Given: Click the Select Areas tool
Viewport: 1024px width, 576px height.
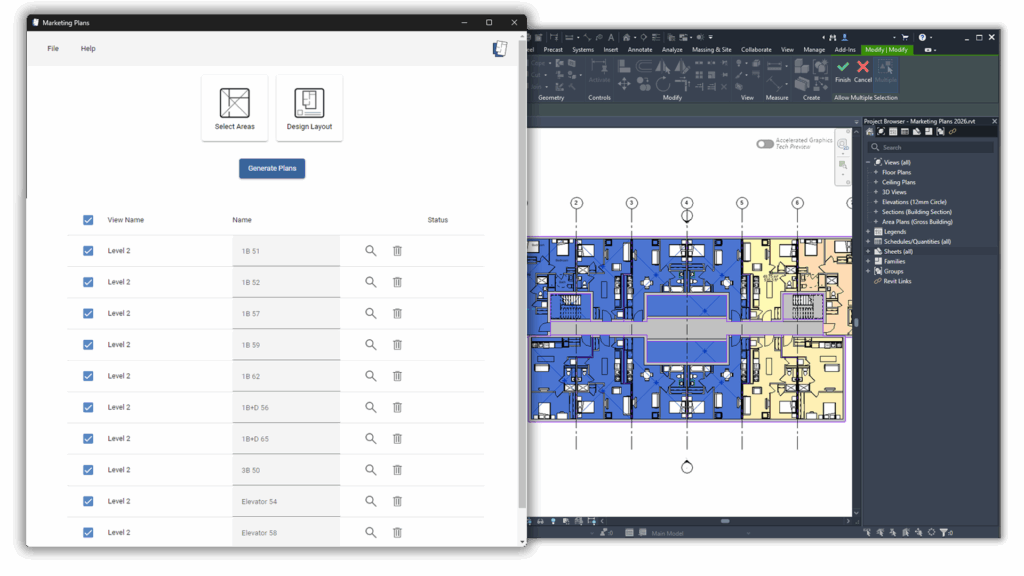Looking at the screenshot, I should 235,106.
